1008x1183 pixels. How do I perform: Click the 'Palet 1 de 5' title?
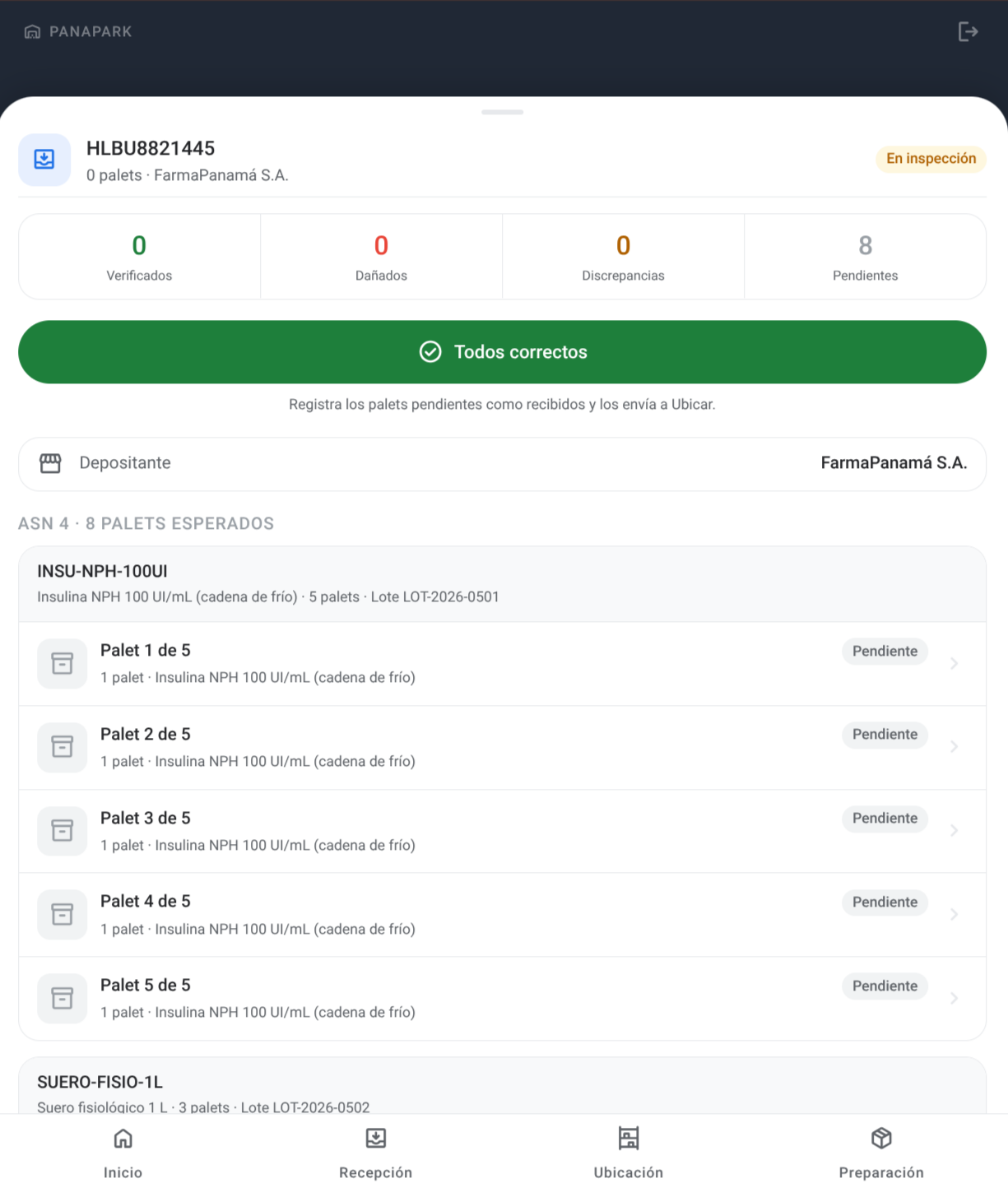tap(146, 651)
